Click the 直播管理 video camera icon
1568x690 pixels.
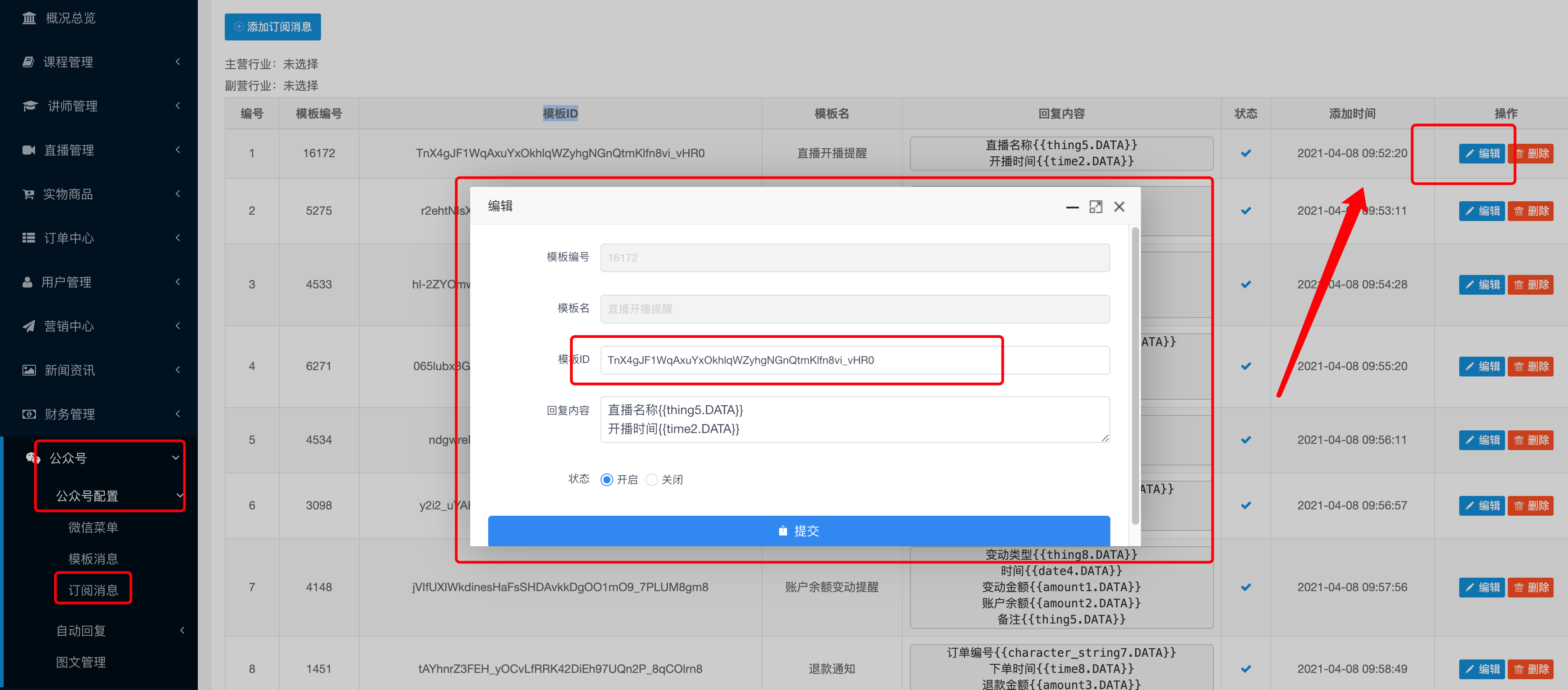(x=29, y=150)
